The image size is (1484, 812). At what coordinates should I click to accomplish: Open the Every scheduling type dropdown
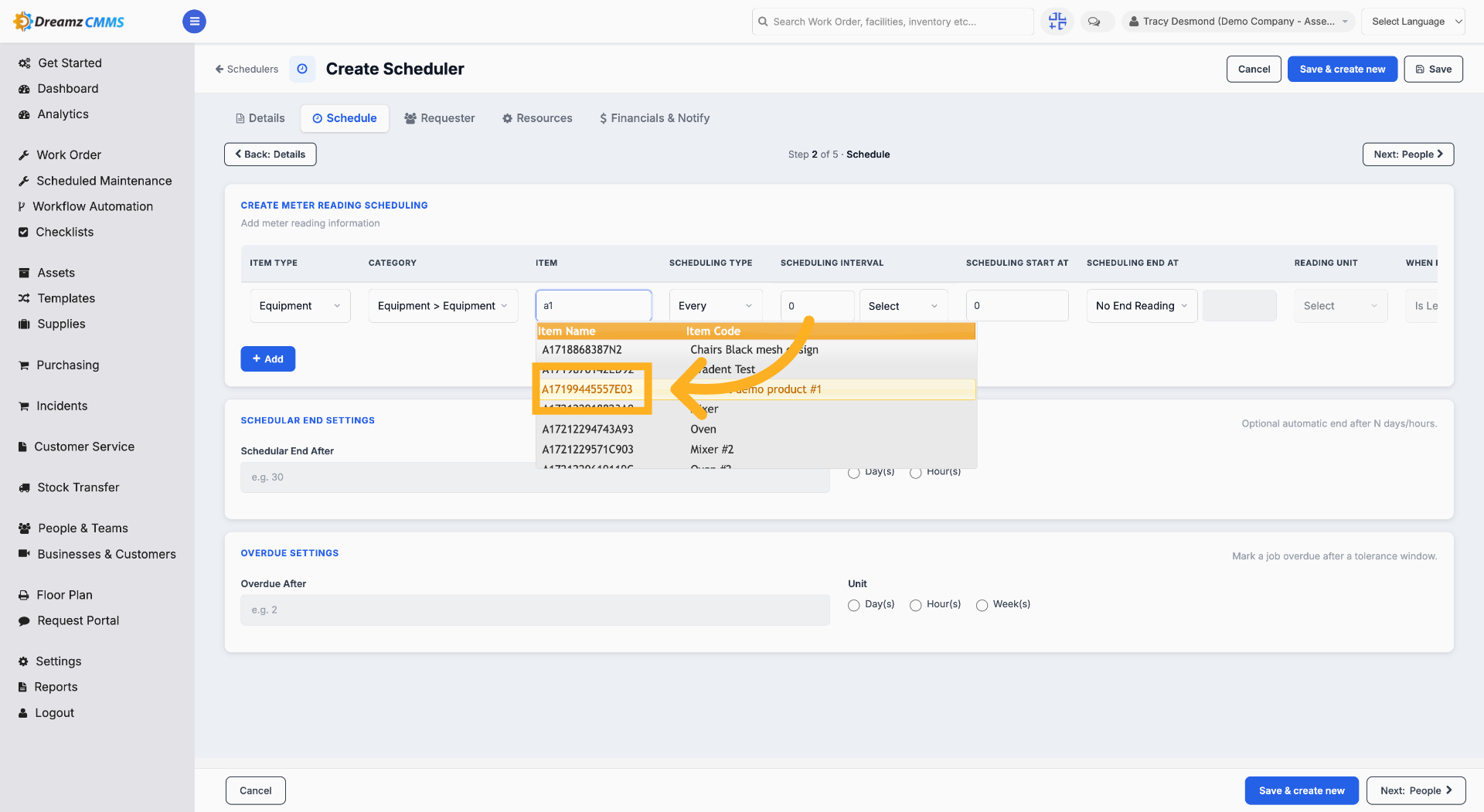click(x=715, y=306)
